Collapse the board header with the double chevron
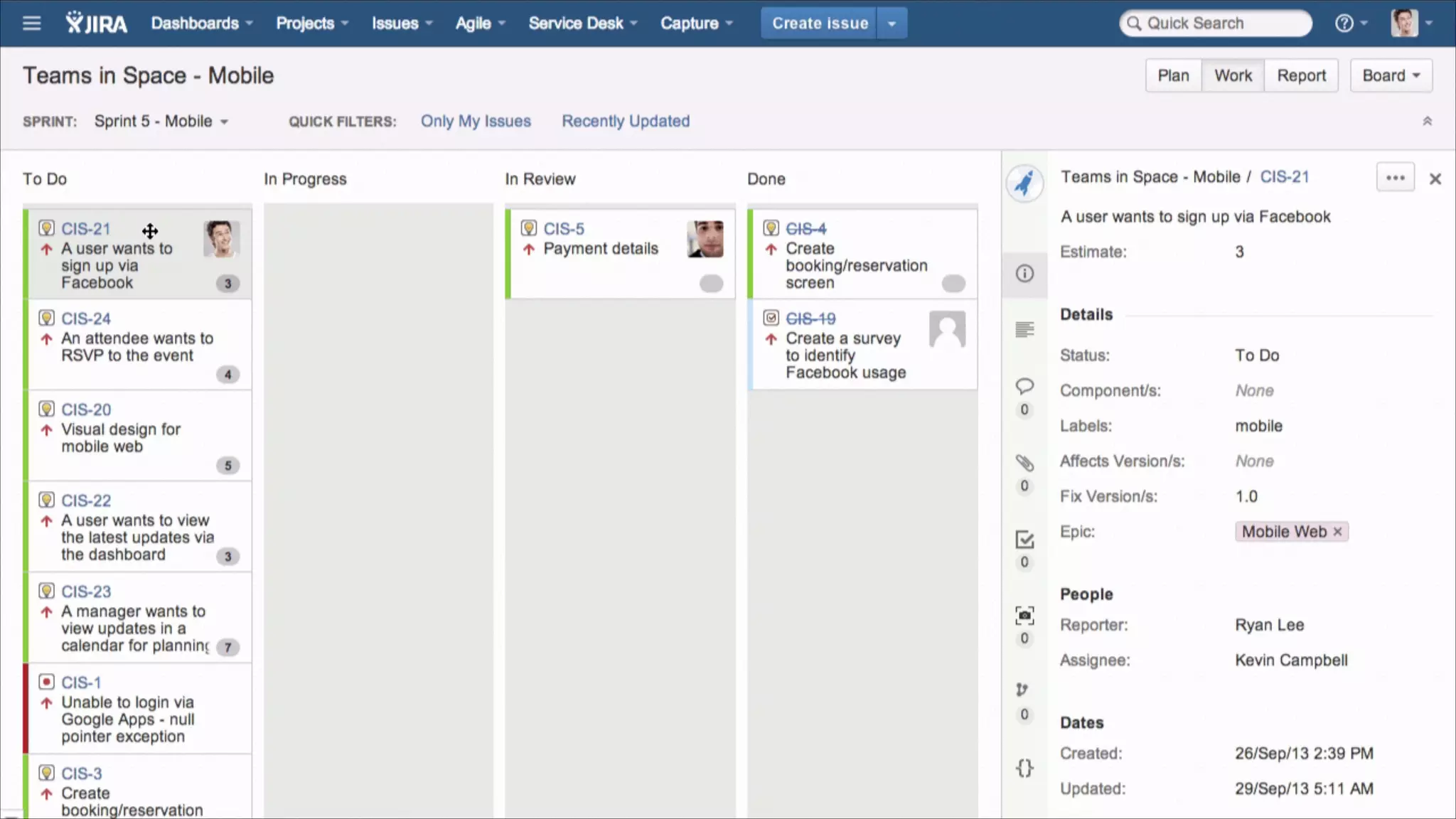Viewport: 1456px width, 819px height. pos(1427,122)
